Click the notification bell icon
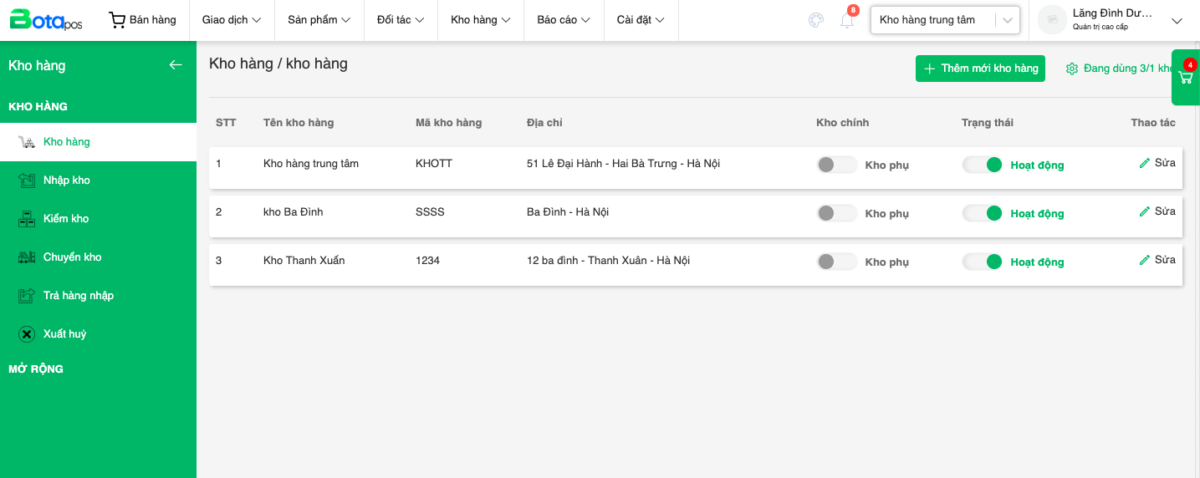 (x=847, y=21)
